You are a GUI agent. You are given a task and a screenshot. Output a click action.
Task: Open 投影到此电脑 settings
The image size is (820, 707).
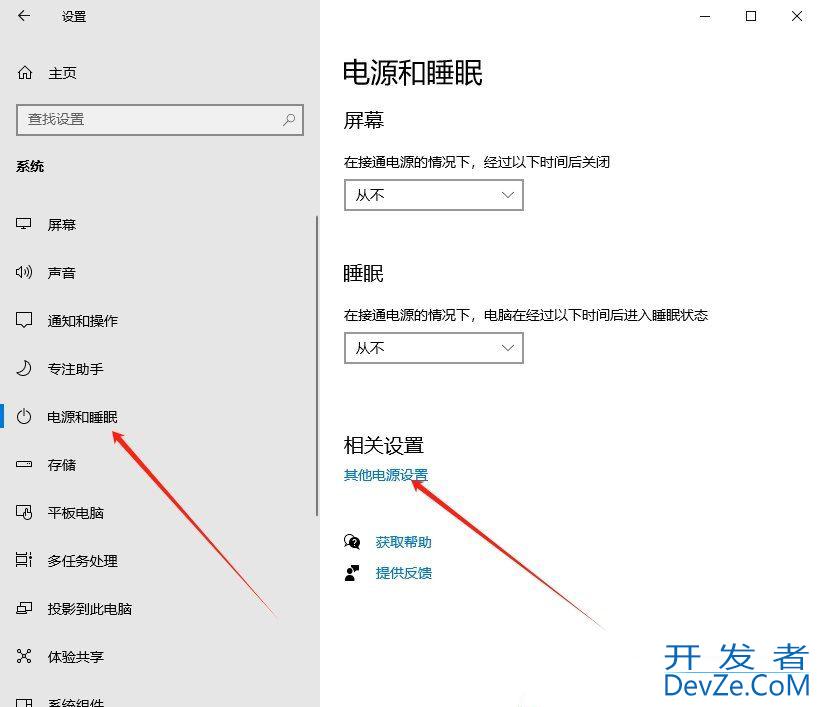[x=90, y=609]
